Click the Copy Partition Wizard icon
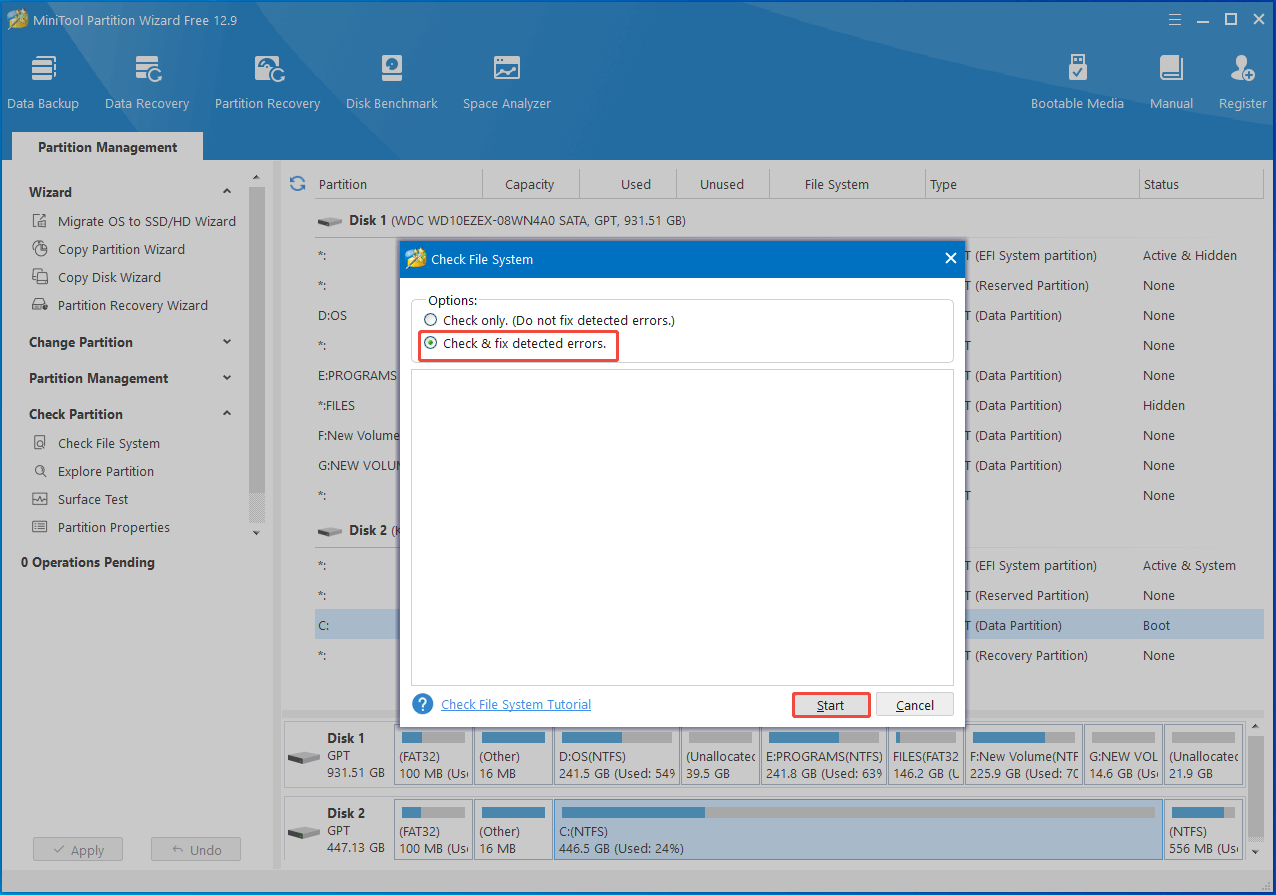Image resolution: width=1276 pixels, height=895 pixels. pos(40,249)
